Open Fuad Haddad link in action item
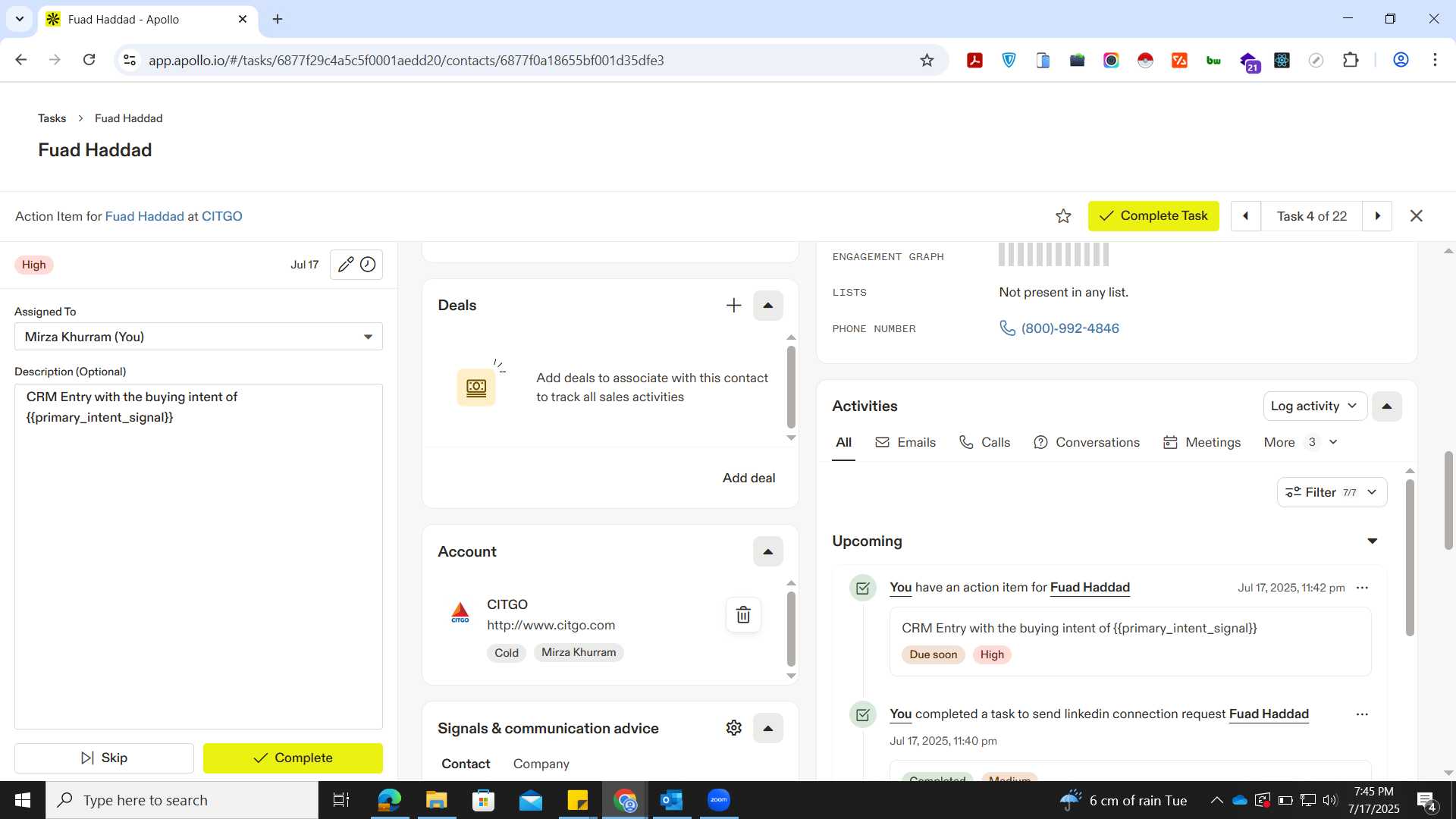Viewport: 1456px width, 819px height. coord(1090,588)
